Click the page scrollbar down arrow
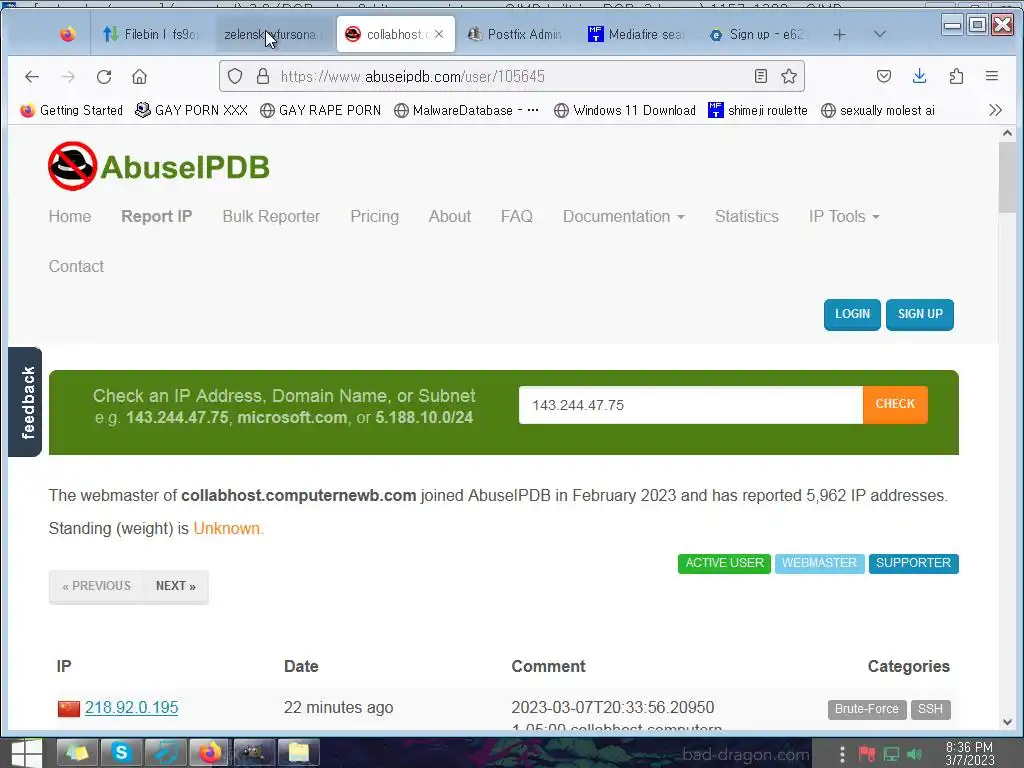The height and width of the screenshot is (768, 1024). pos(1007,722)
